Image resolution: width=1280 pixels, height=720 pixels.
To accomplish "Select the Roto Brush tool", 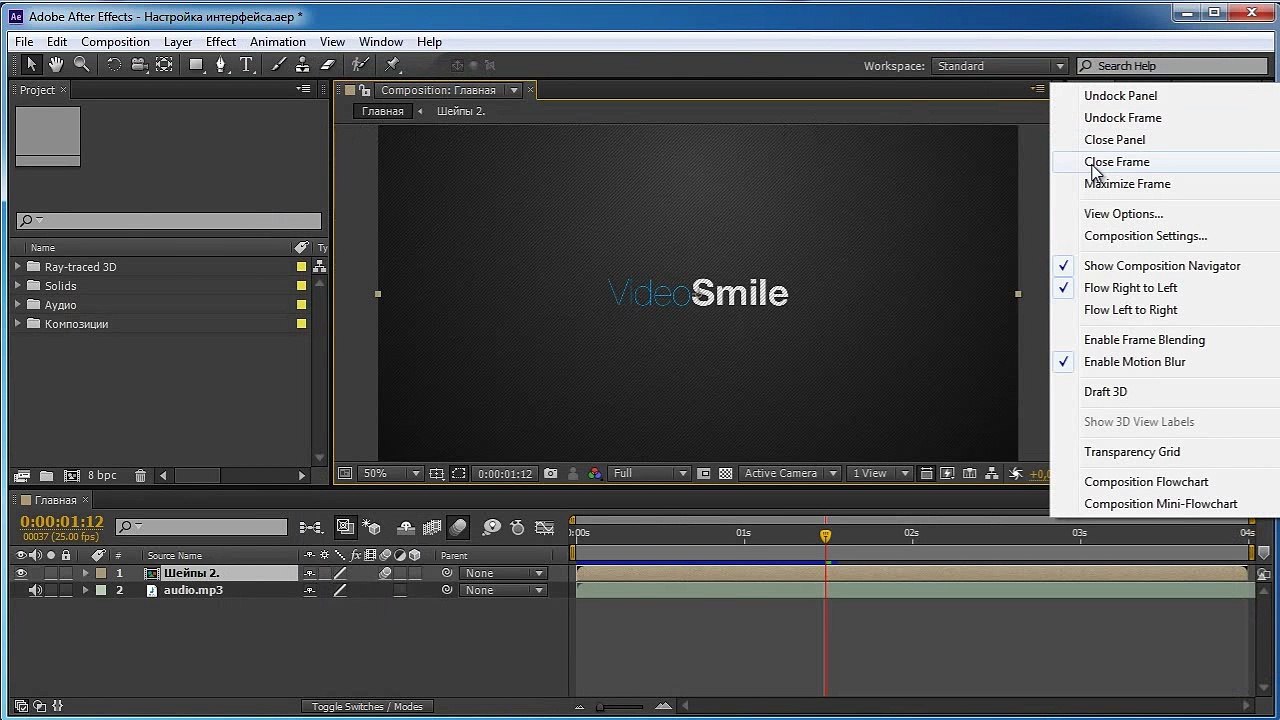I will 360,65.
